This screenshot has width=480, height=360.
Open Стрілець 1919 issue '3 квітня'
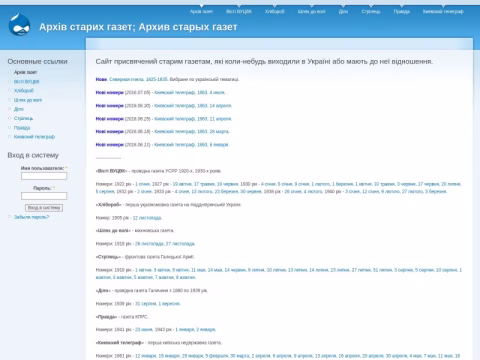point(162,270)
